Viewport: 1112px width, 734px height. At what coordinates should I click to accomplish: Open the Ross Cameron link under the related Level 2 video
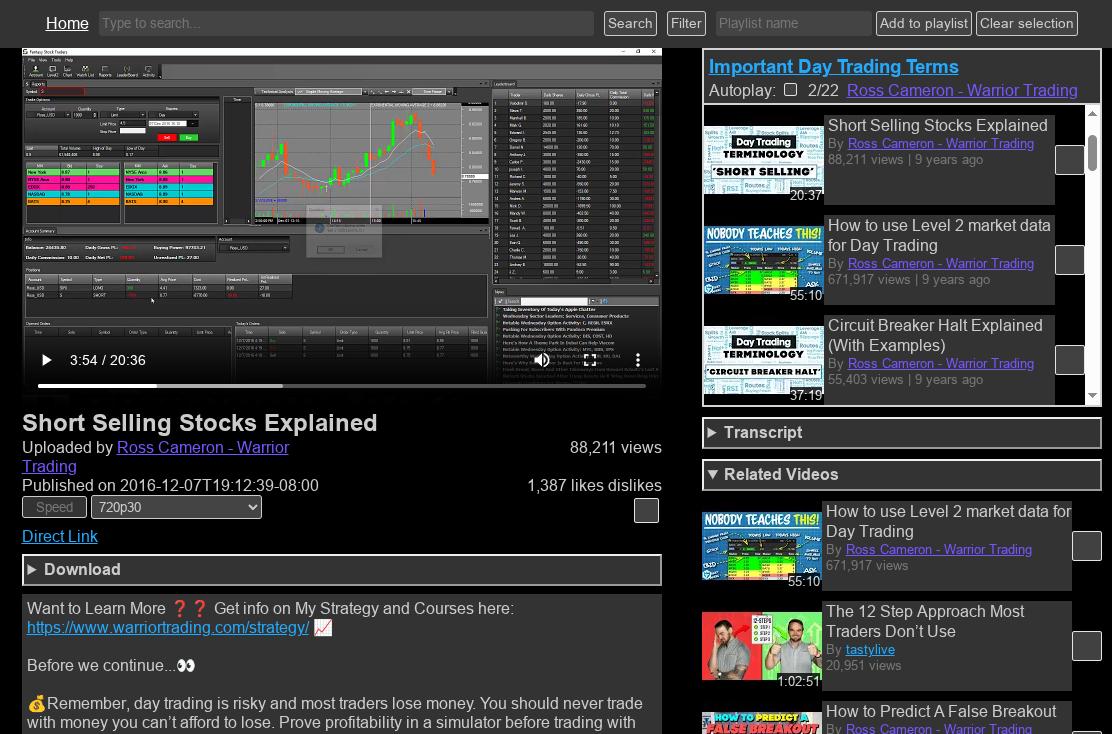(x=938, y=550)
